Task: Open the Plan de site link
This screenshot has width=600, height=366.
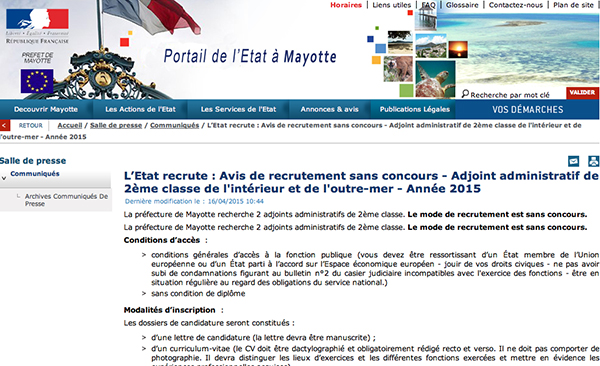Action: [573, 5]
